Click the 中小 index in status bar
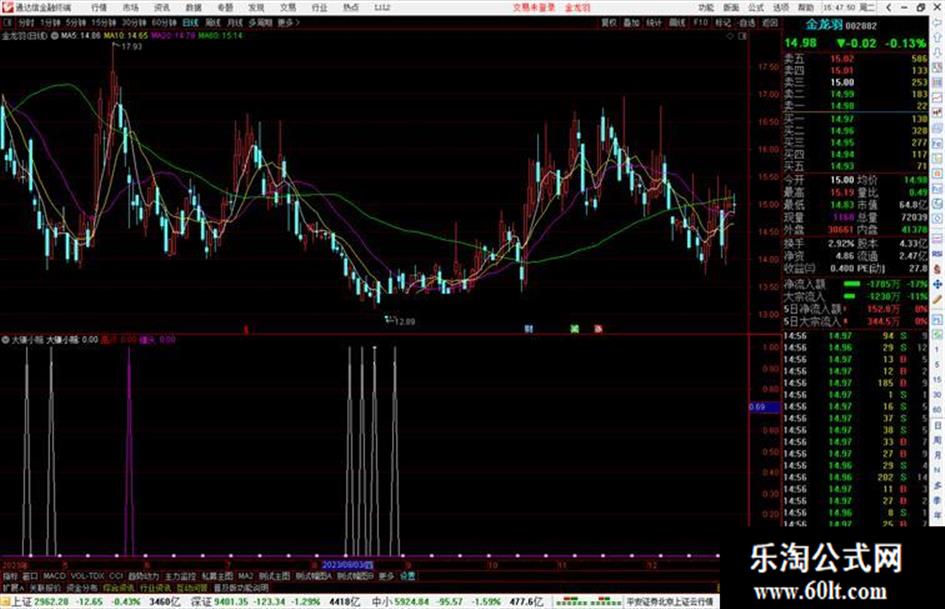This screenshot has width=945, height=609. point(382,602)
